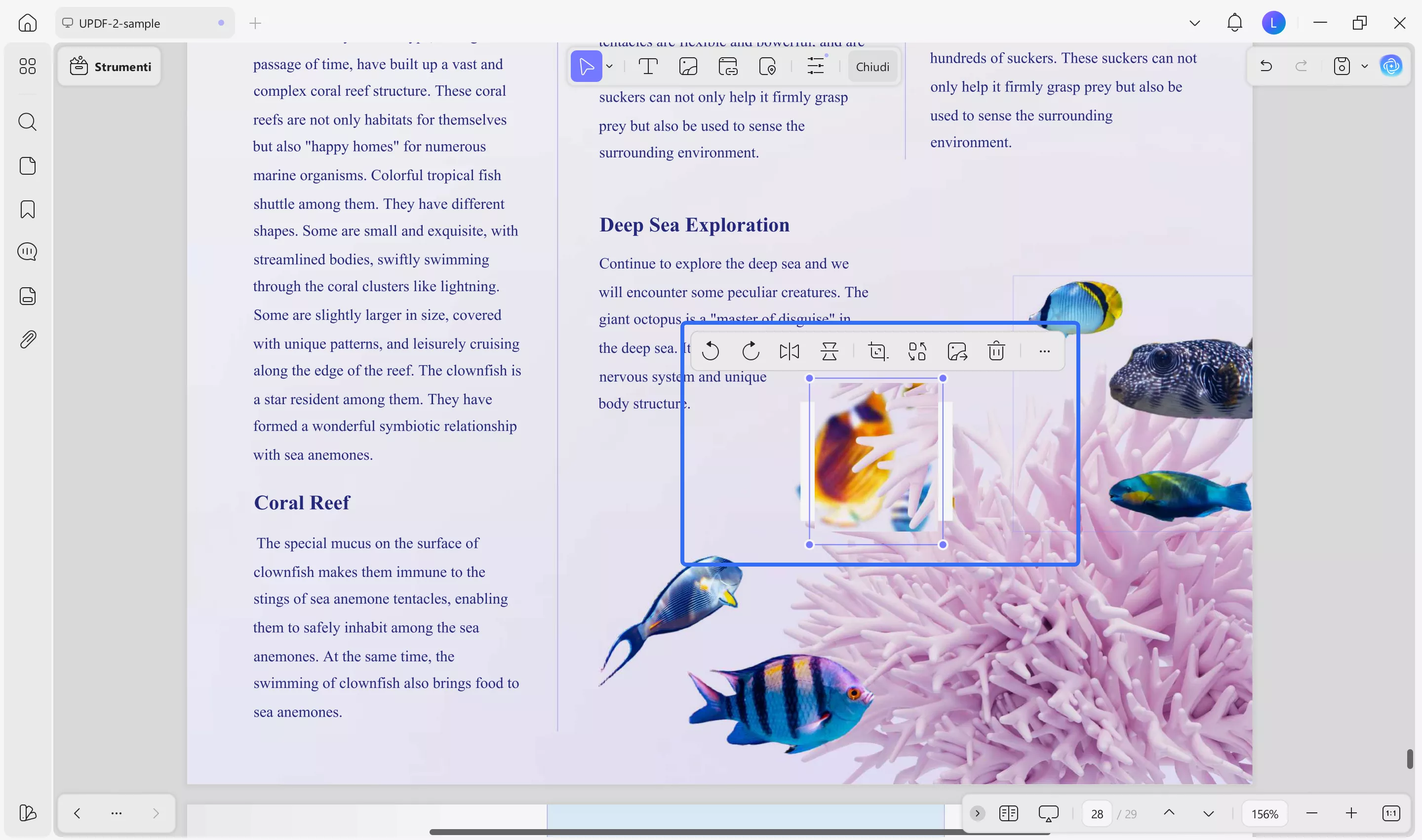Open the Bookmarks panel in the sidebar
Image resolution: width=1422 pixels, height=840 pixels.
27,209
